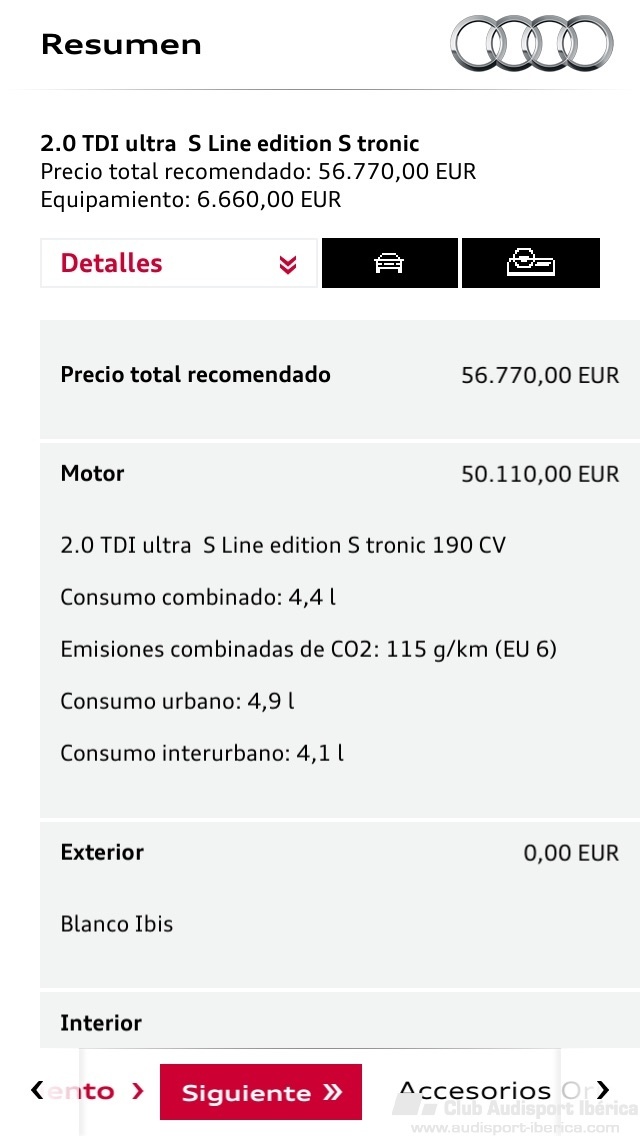Click the Blanco Ibis color entry
The image size is (640, 1136).
117,924
